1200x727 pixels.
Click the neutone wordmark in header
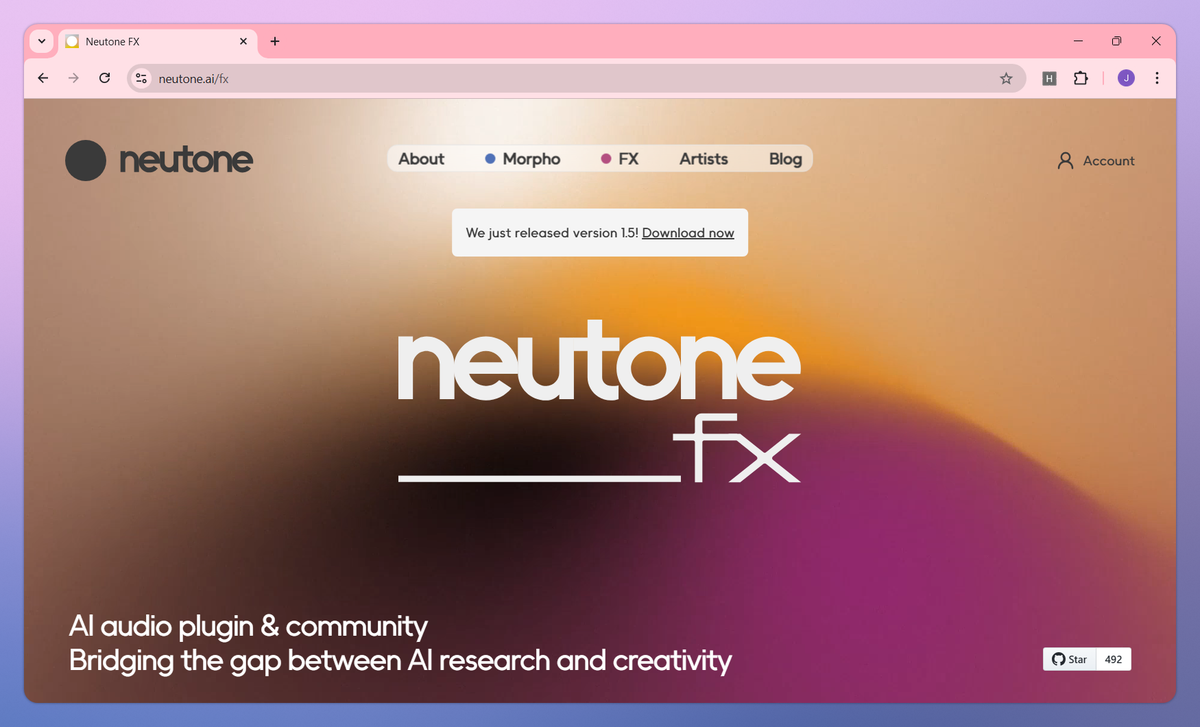point(186,160)
